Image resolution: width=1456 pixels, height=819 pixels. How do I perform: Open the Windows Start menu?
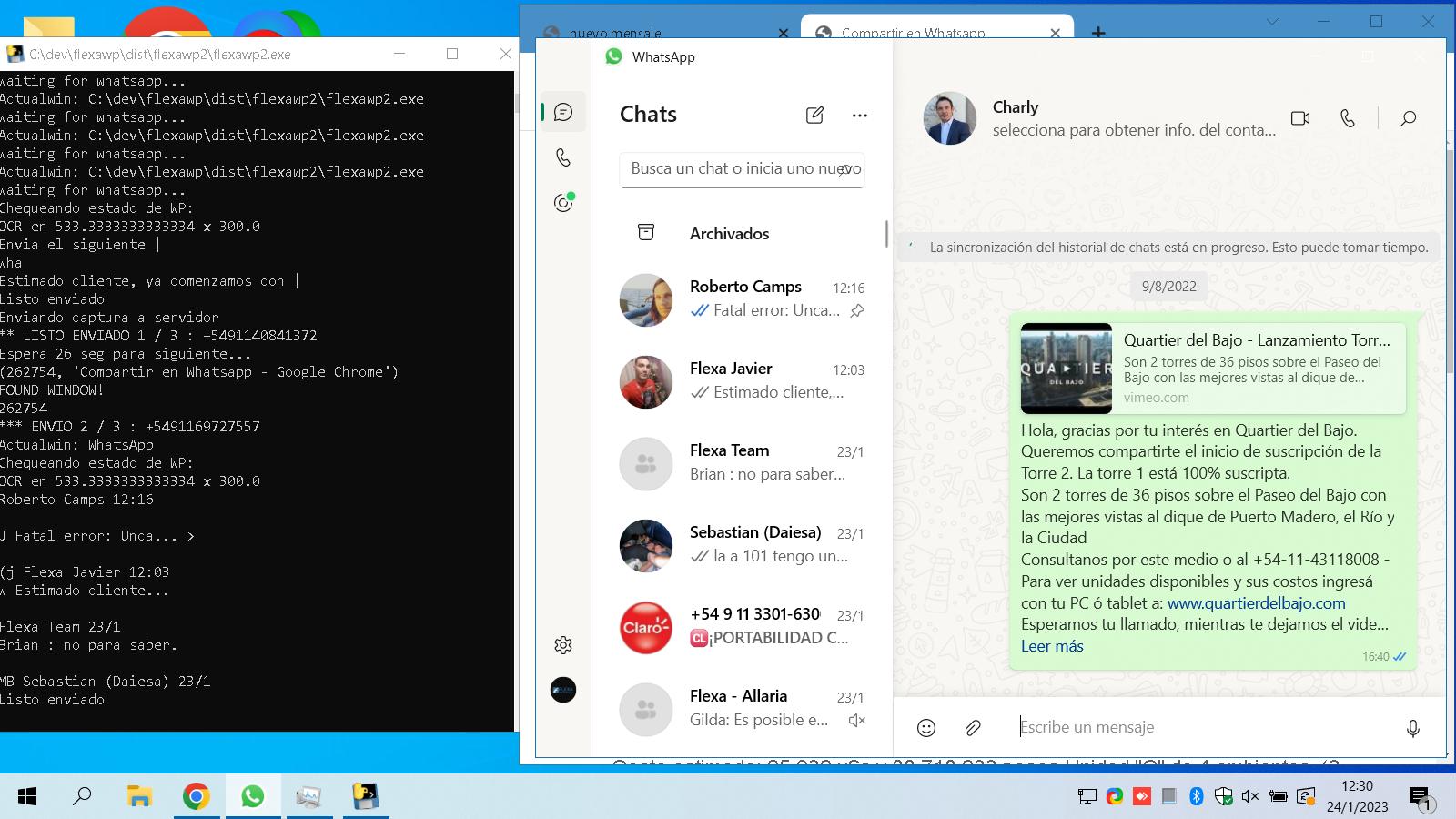27,797
